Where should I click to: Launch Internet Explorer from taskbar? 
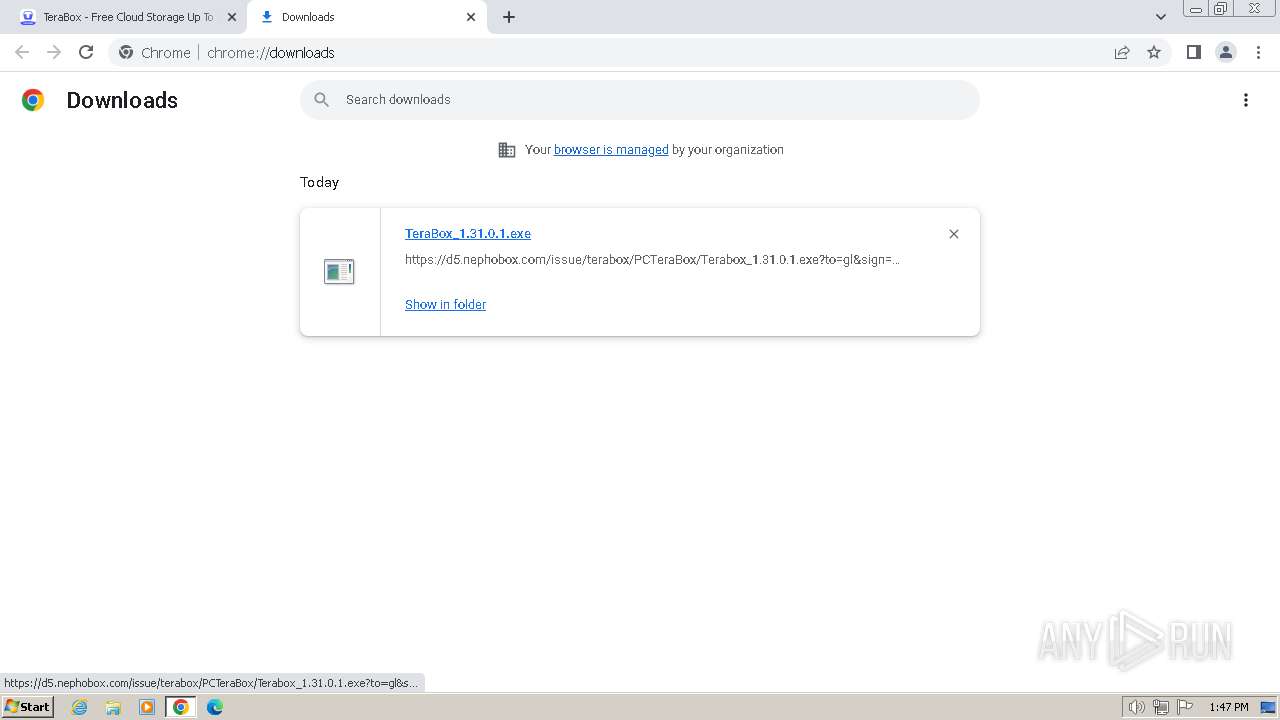click(80, 707)
